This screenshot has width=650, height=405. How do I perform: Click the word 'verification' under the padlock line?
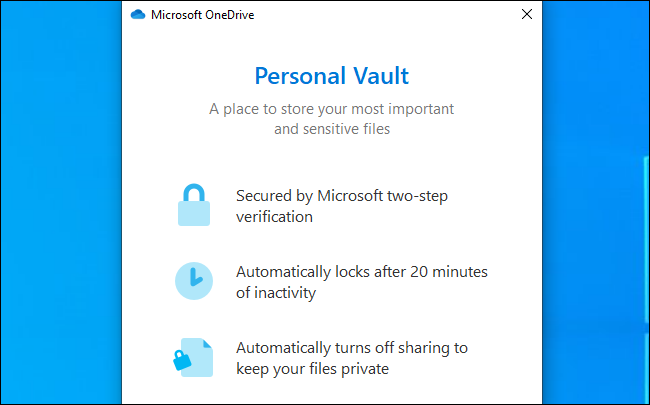click(275, 216)
